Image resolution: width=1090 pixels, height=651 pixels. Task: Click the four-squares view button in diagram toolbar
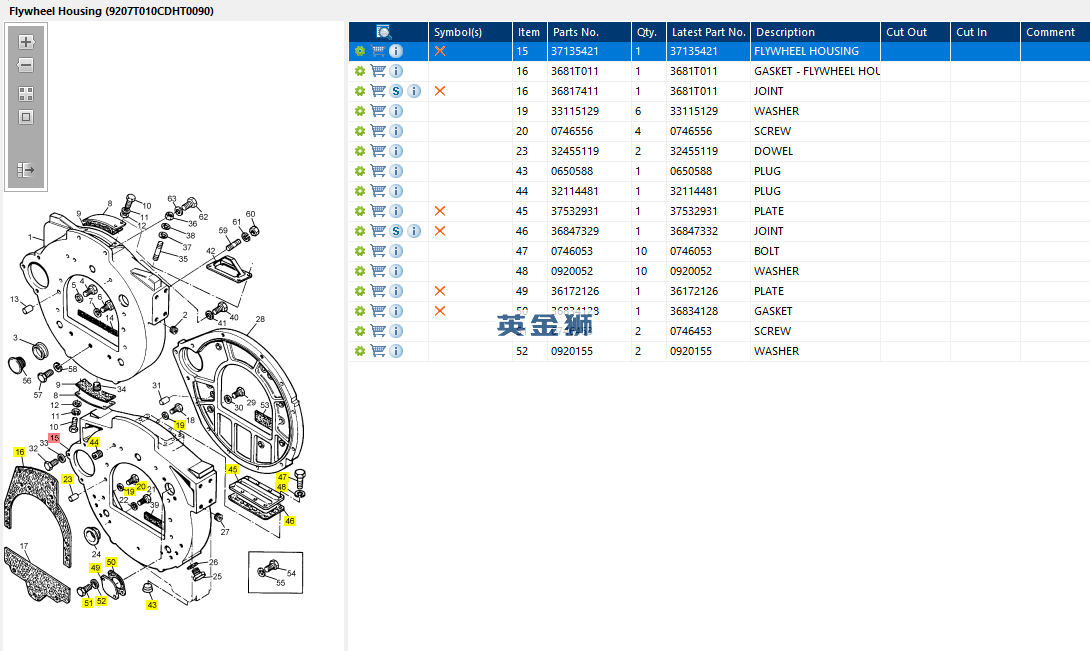[x=26, y=93]
